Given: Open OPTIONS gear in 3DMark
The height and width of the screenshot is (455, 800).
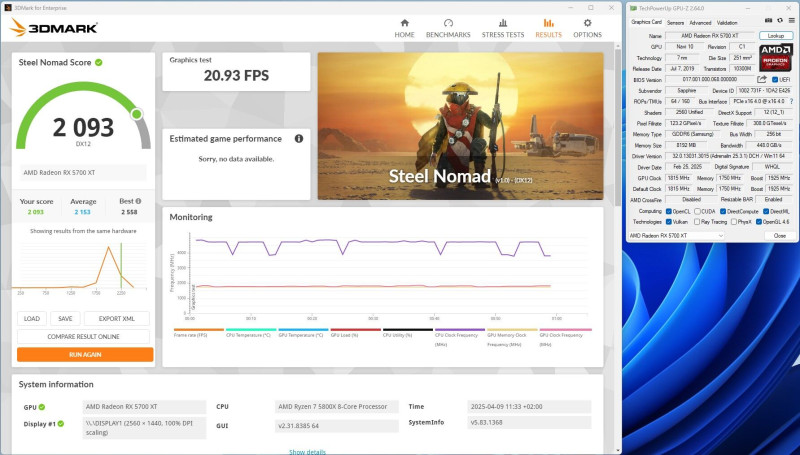Looking at the screenshot, I should 587,29.
